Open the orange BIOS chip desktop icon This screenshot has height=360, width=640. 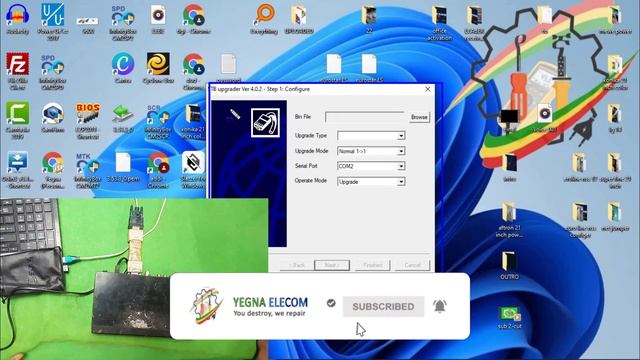pyautogui.click(x=88, y=113)
